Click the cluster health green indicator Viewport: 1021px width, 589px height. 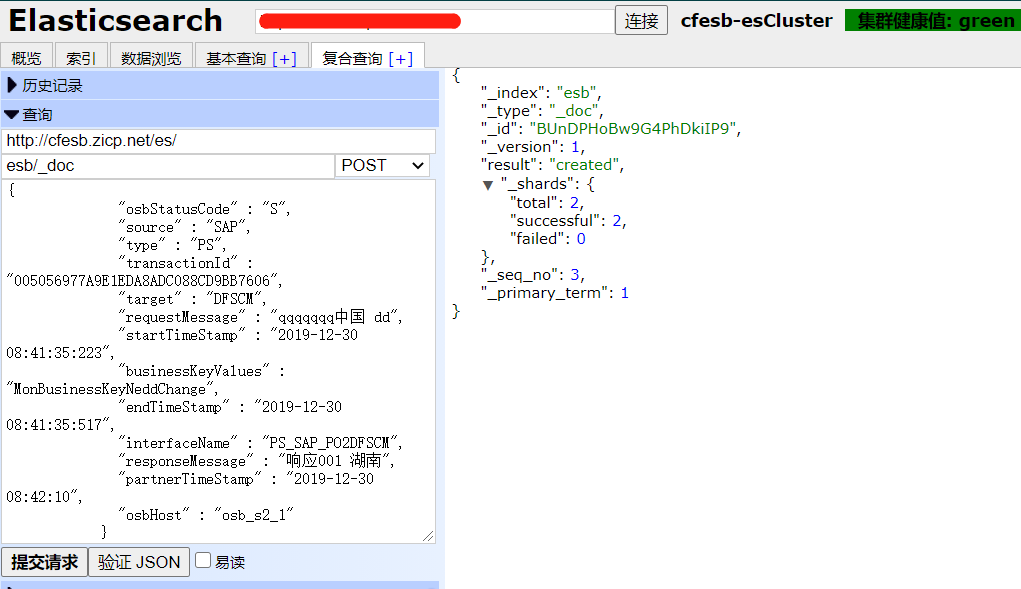tap(933, 20)
